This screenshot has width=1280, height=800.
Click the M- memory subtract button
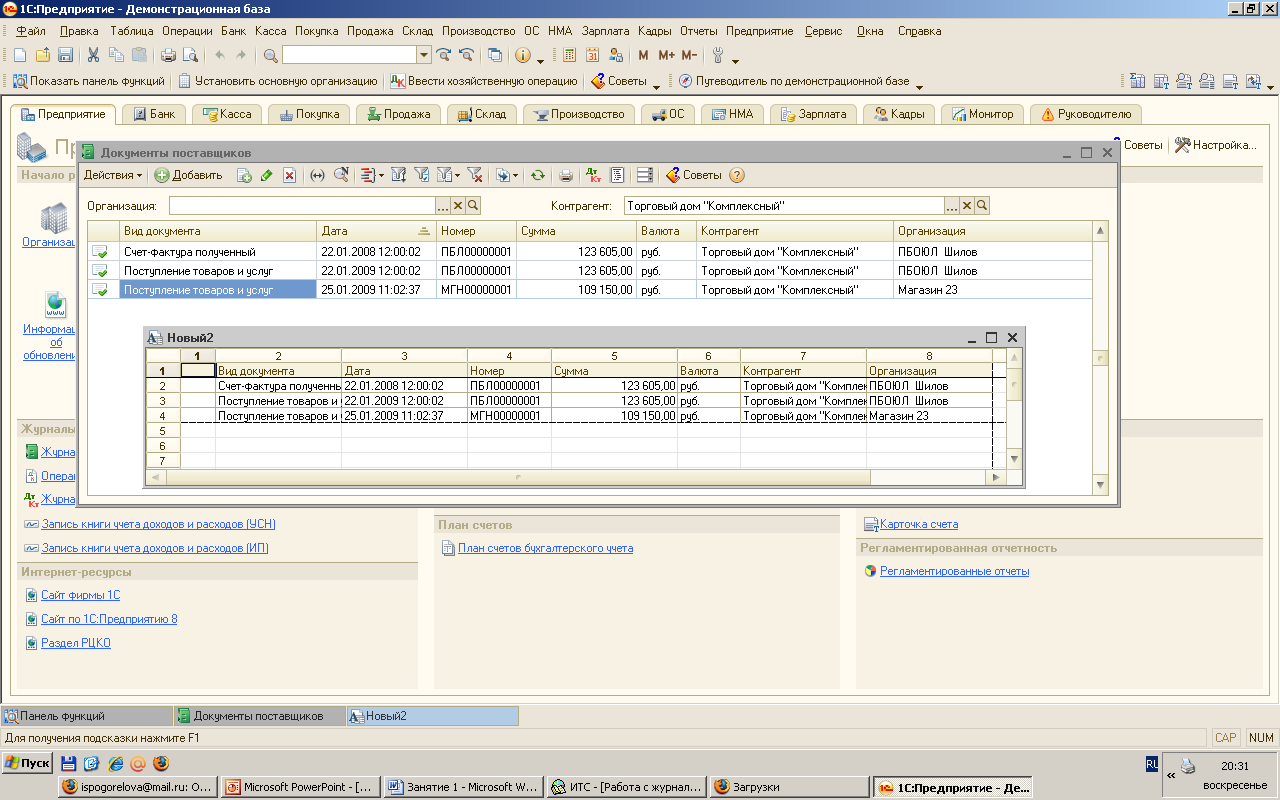click(x=690, y=55)
